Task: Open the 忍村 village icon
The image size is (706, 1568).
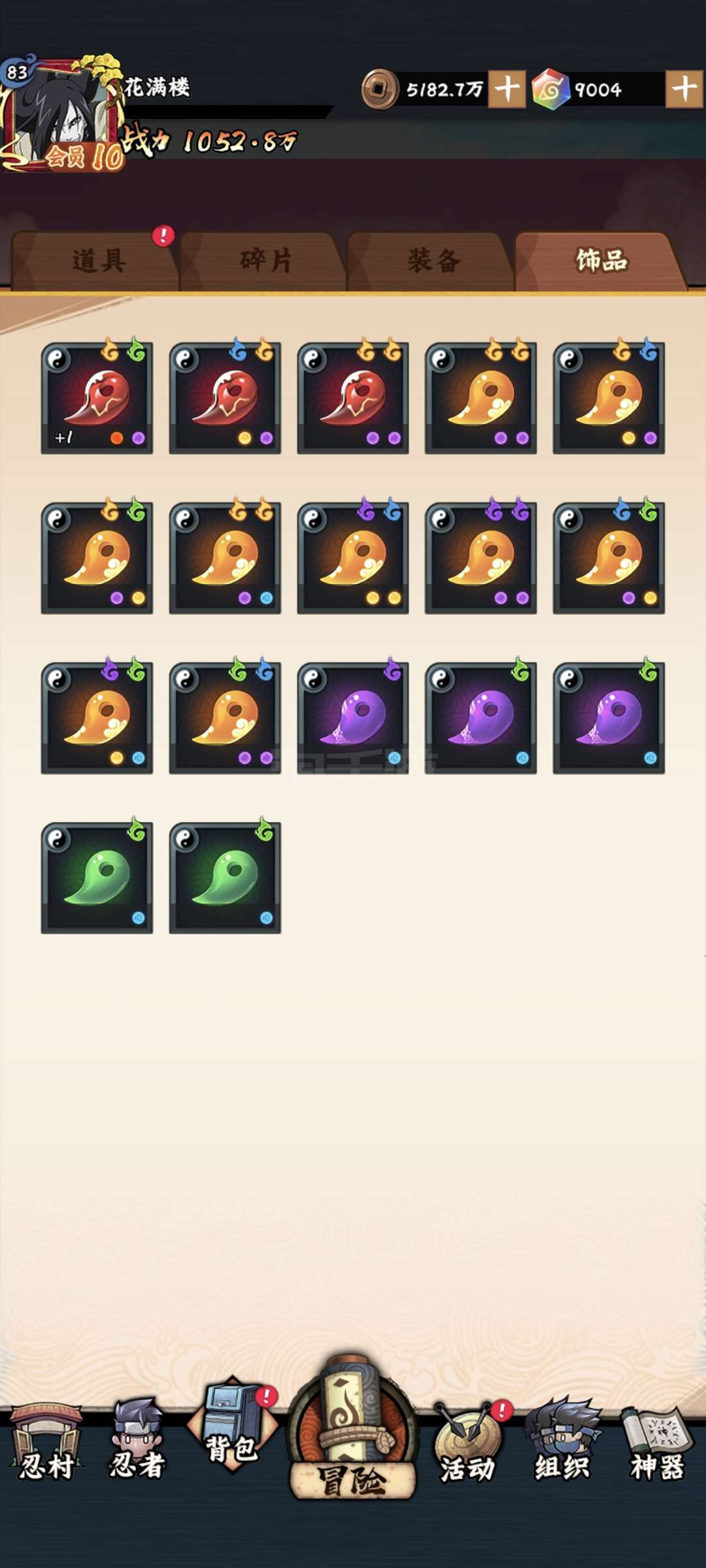Action: 46,1443
